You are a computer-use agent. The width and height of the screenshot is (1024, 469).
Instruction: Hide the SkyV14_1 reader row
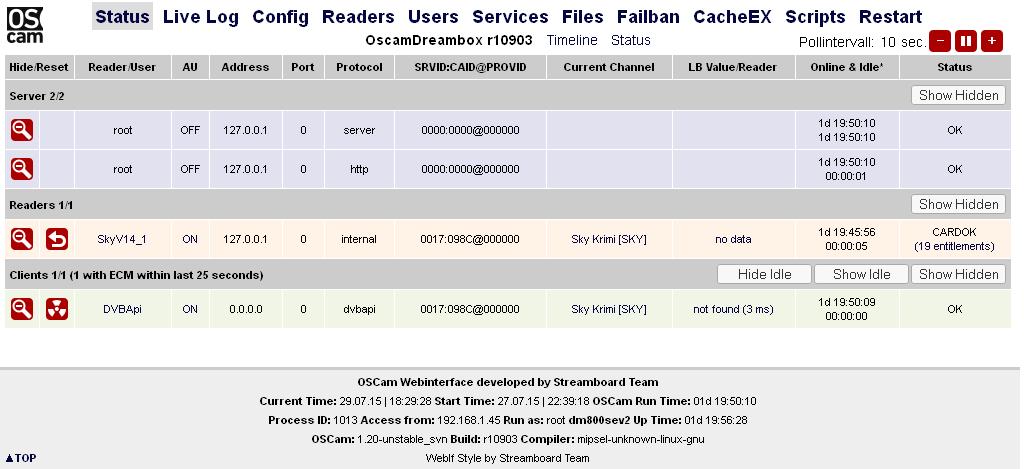pos(22,239)
